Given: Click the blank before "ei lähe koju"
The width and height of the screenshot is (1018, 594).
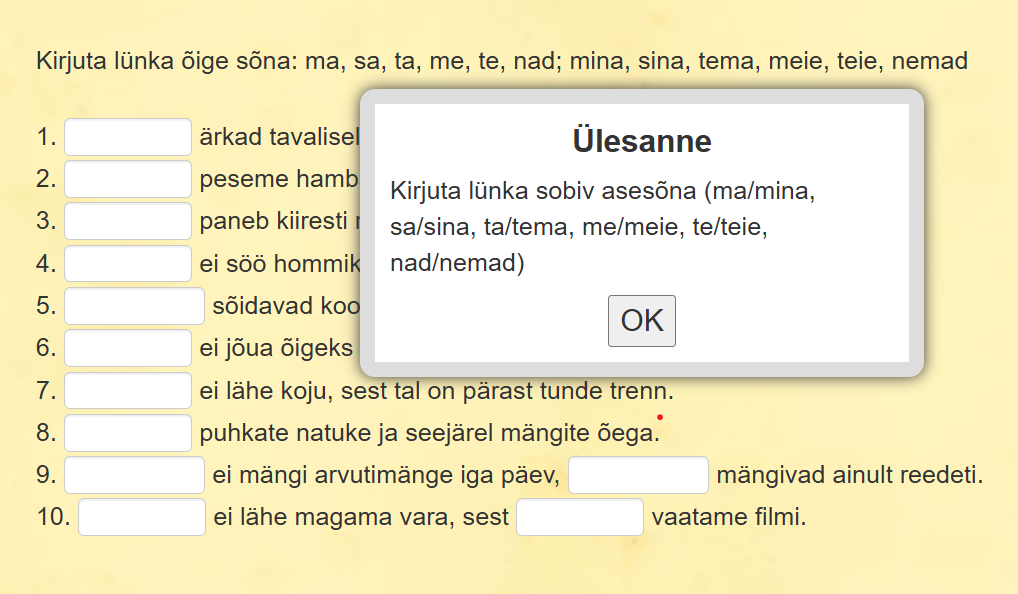Looking at the screenshot, I should (127, 390).
